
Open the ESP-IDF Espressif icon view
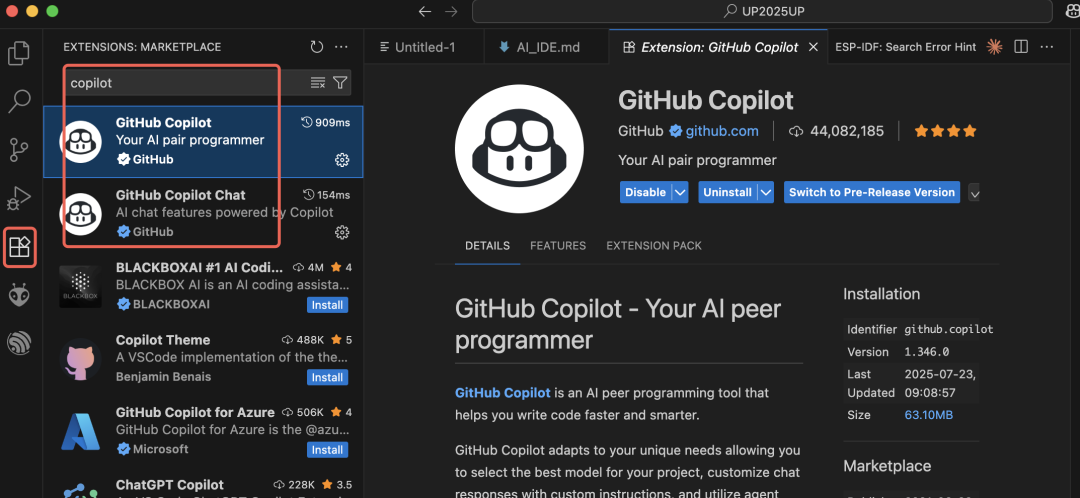pos(19,342)
